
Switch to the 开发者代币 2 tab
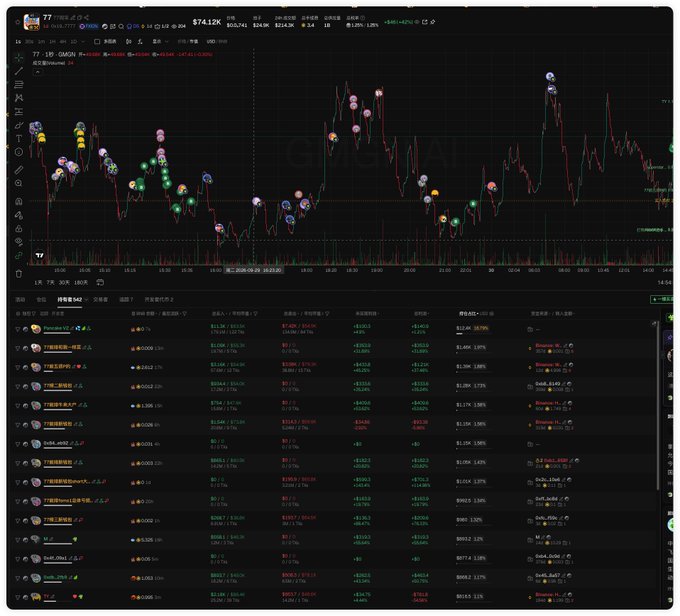159,300
